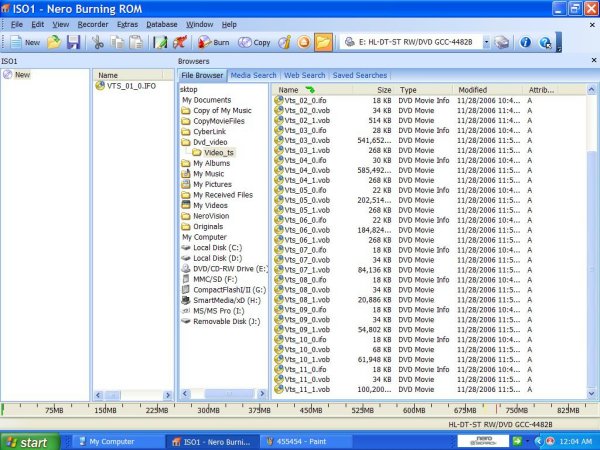Viewport: 600px width, 450px height.
Task: Open the Edit menu
Action: pos(38,24)
